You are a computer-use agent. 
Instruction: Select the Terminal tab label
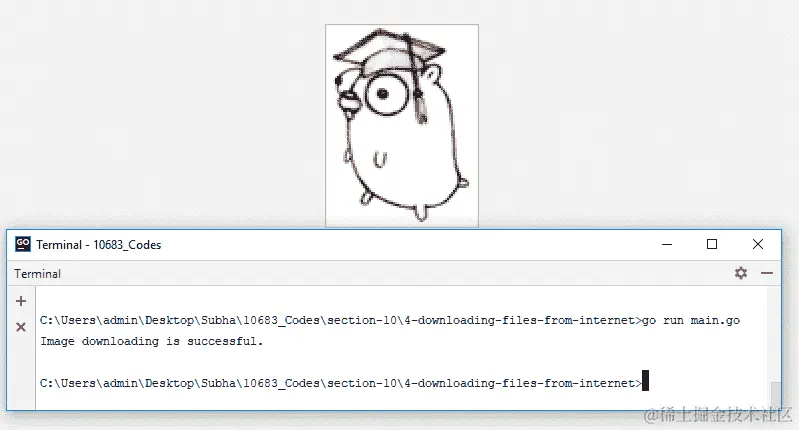(38, 274)
